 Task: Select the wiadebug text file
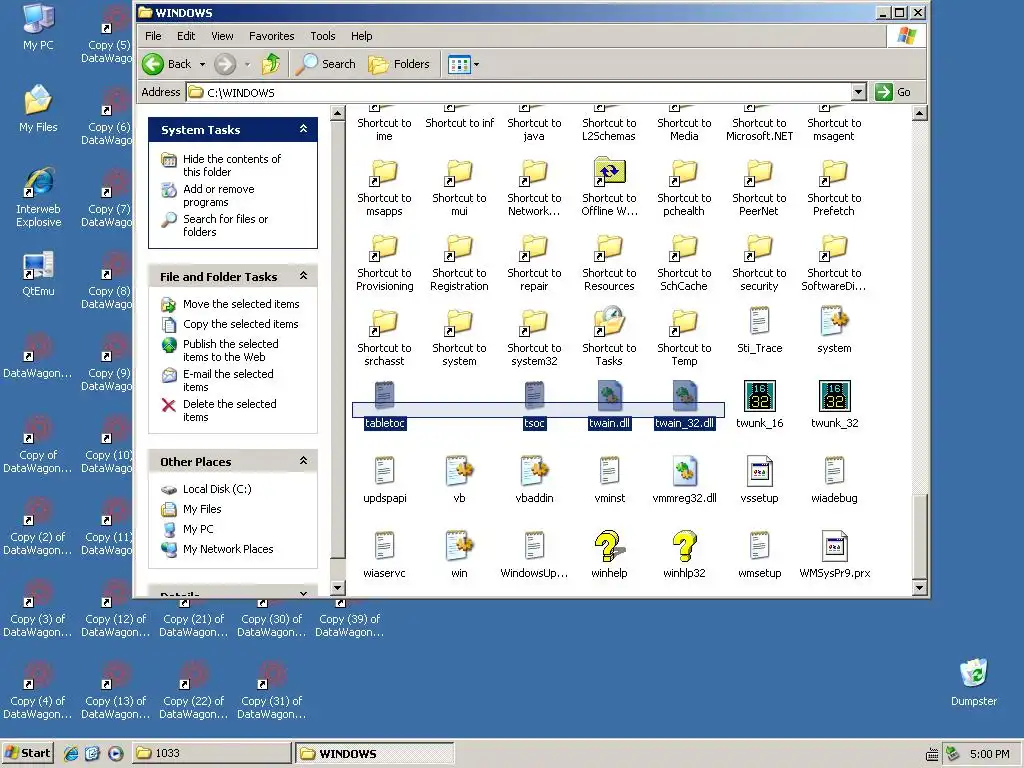[x=835, y=471]
